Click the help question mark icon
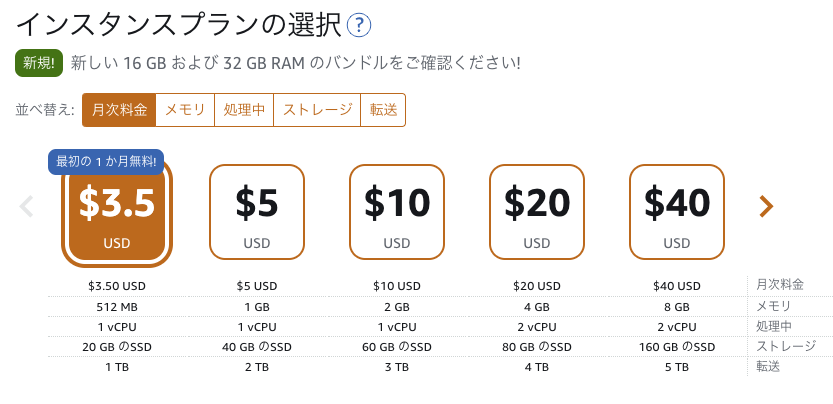The image size is (833, 404). click(x=360, y=24)
